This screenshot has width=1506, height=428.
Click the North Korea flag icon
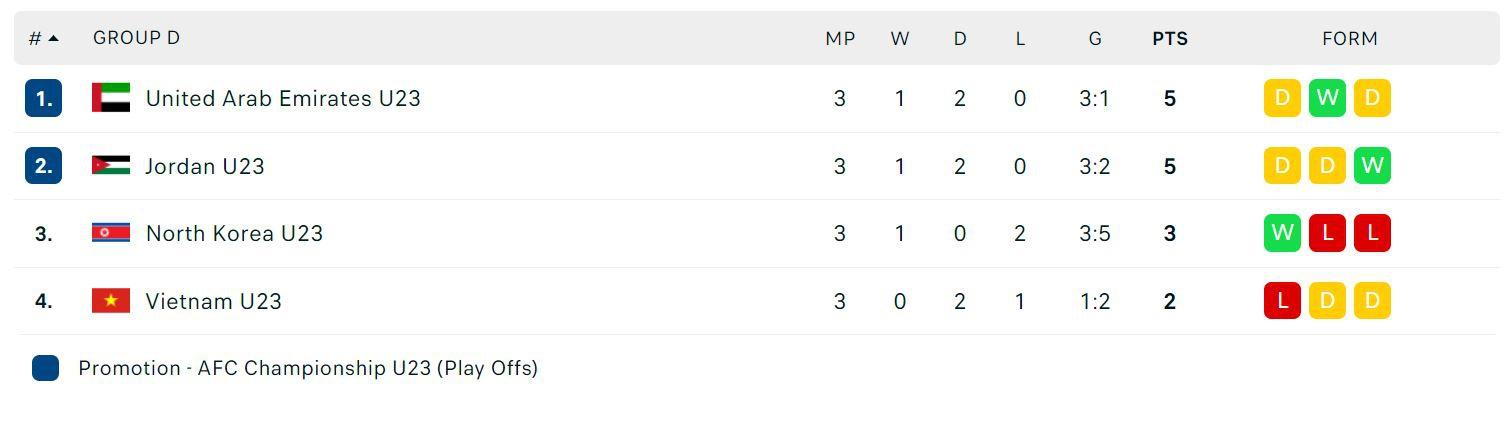coord(111,233)
